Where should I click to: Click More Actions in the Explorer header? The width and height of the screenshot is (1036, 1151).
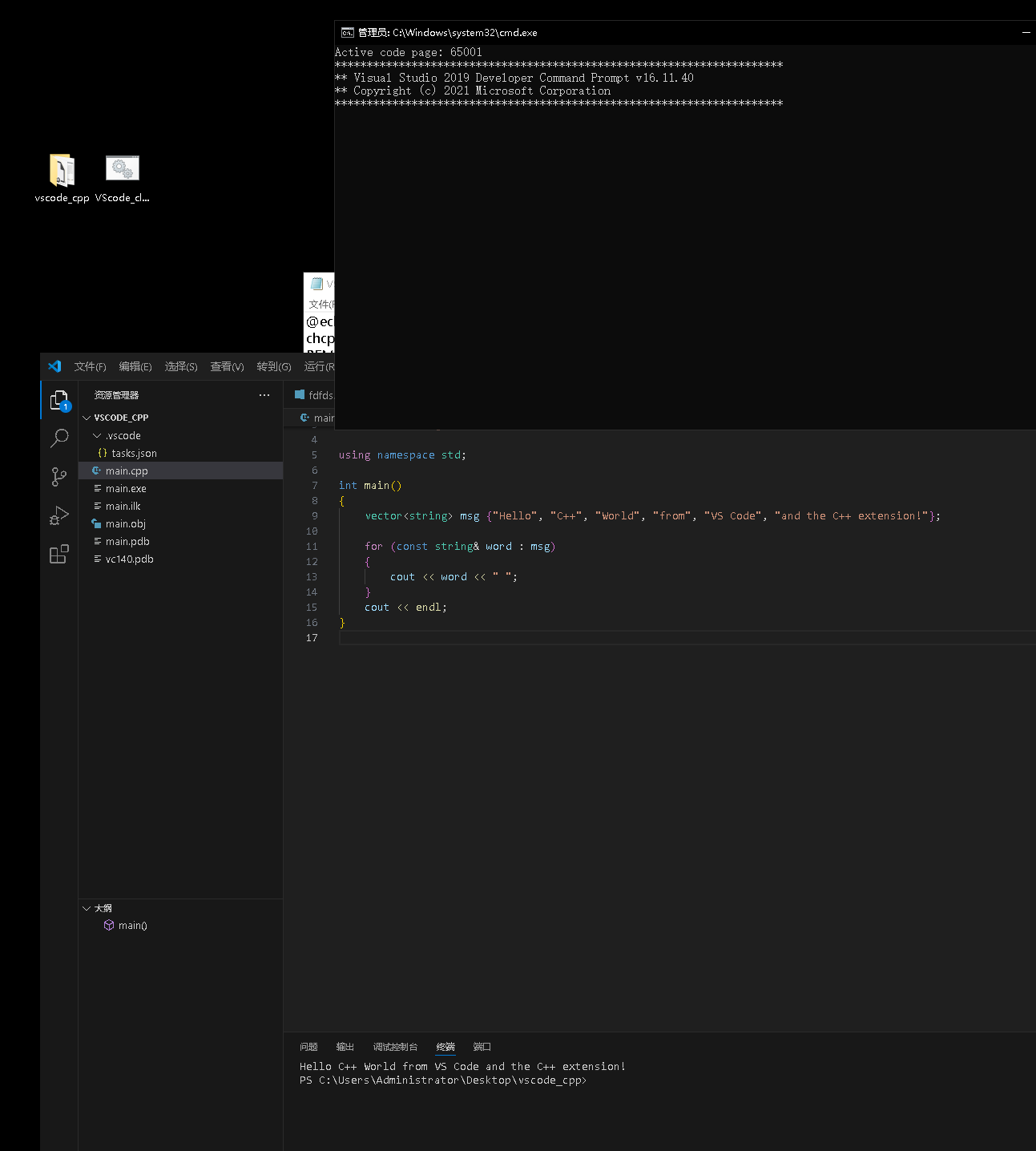(264, 394)
